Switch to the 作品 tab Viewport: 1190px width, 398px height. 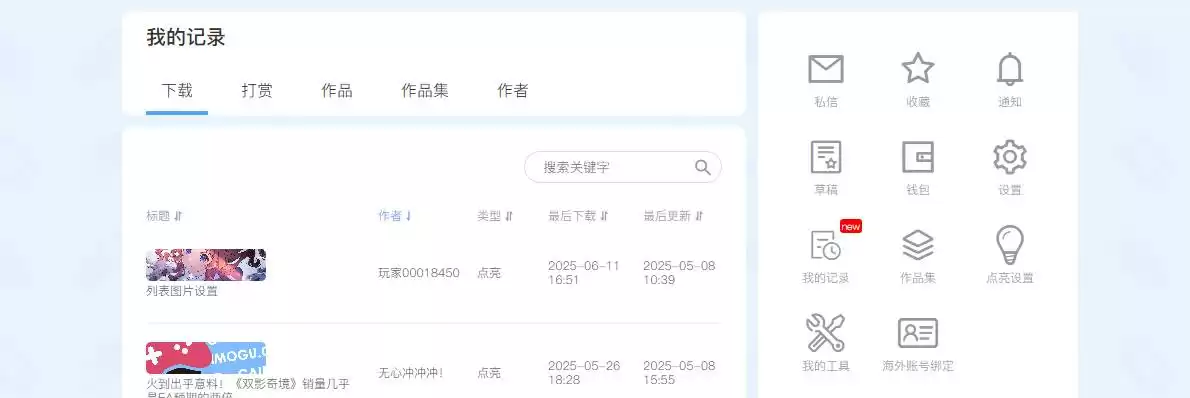click(337, 91)
